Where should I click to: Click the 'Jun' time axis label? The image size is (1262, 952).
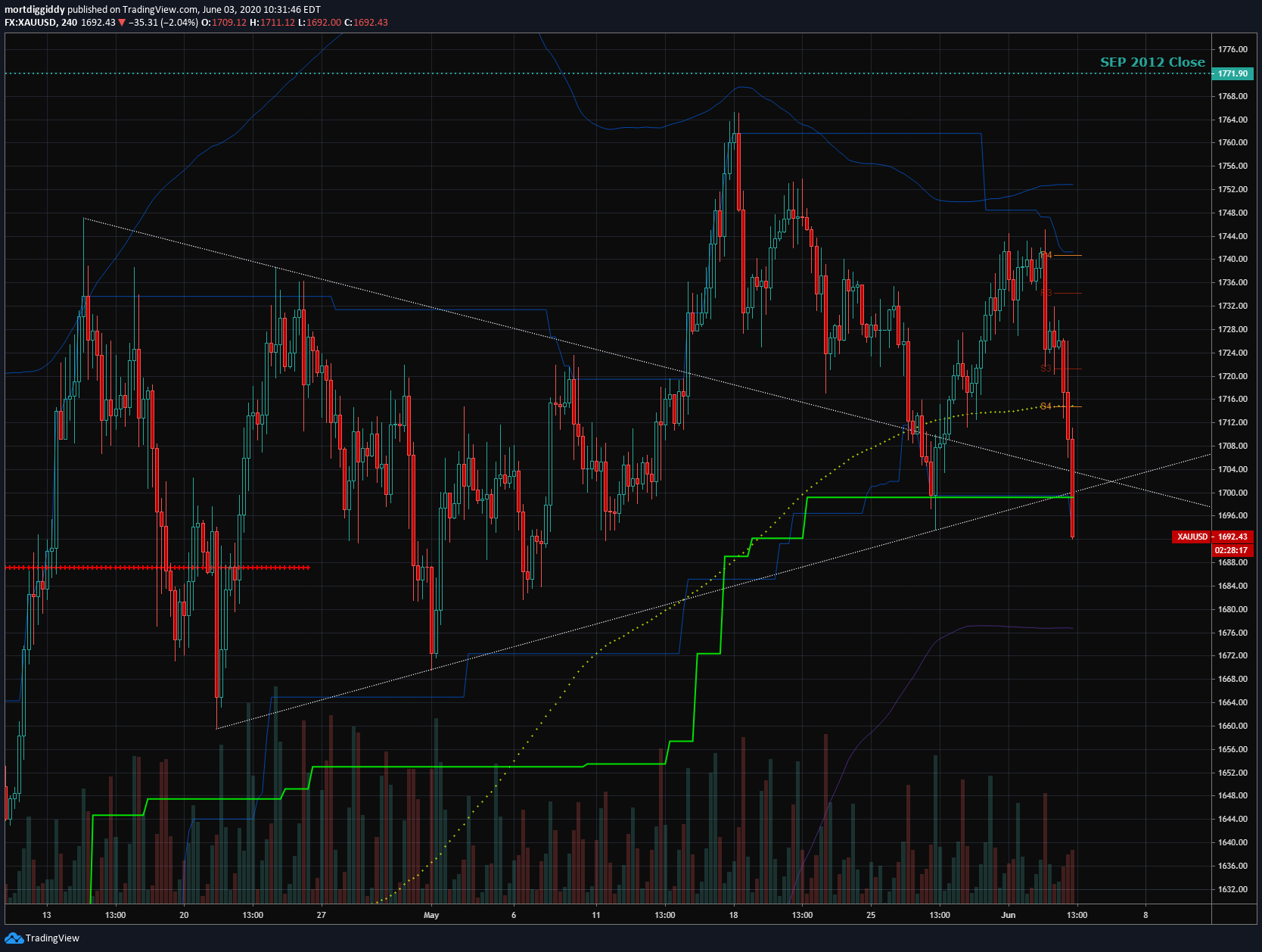tap(1008, 915)
